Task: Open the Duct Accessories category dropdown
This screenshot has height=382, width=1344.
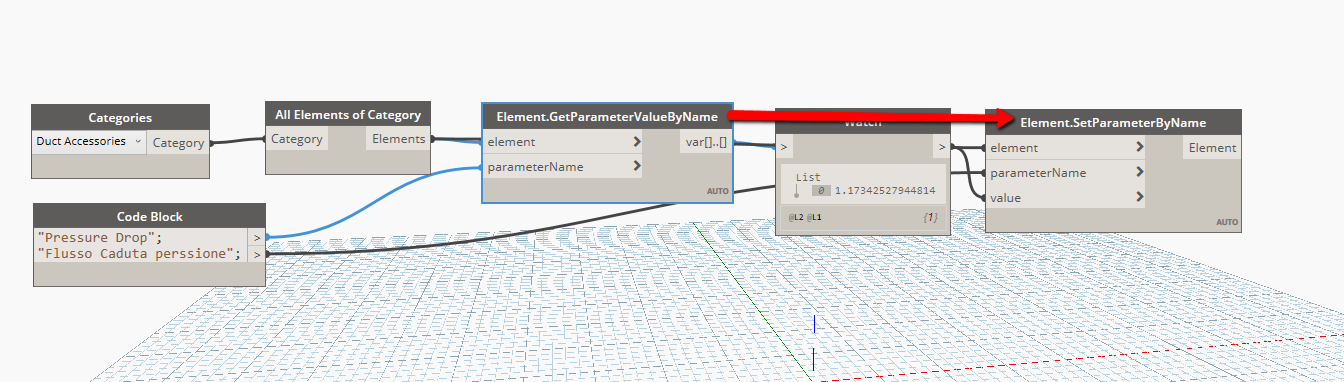Action: click(89, 142)
